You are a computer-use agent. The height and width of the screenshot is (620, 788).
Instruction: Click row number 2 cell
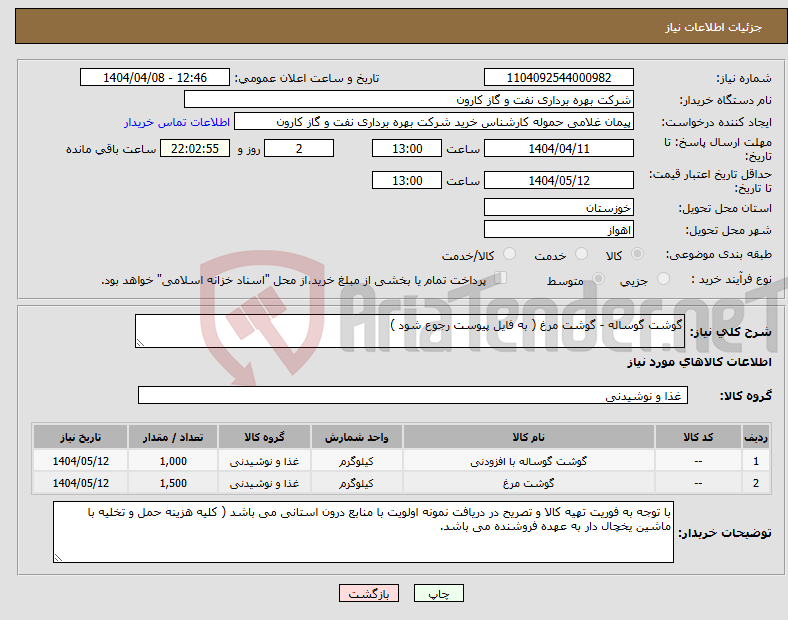756,483
